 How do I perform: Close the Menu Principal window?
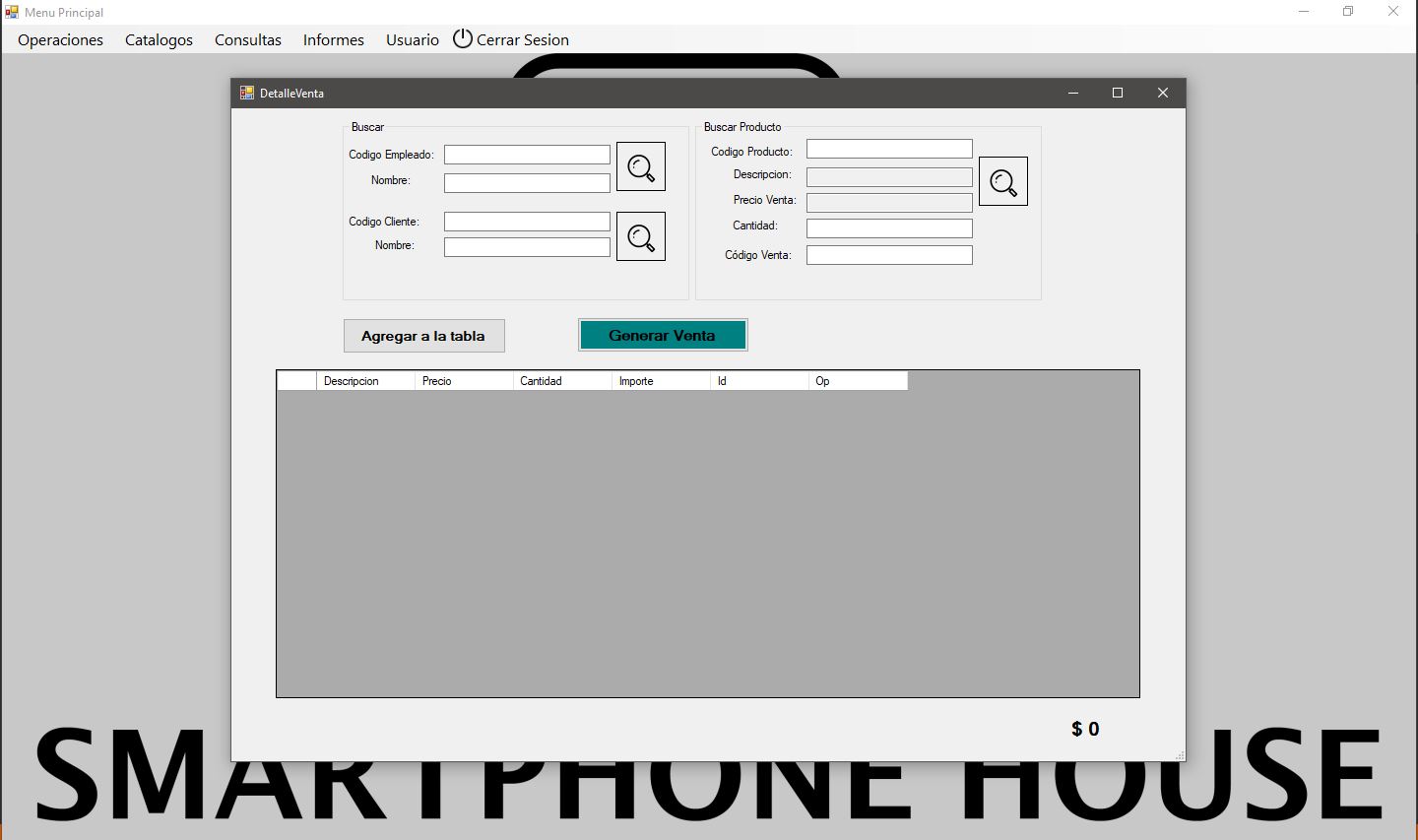[x=1393, y=12]
